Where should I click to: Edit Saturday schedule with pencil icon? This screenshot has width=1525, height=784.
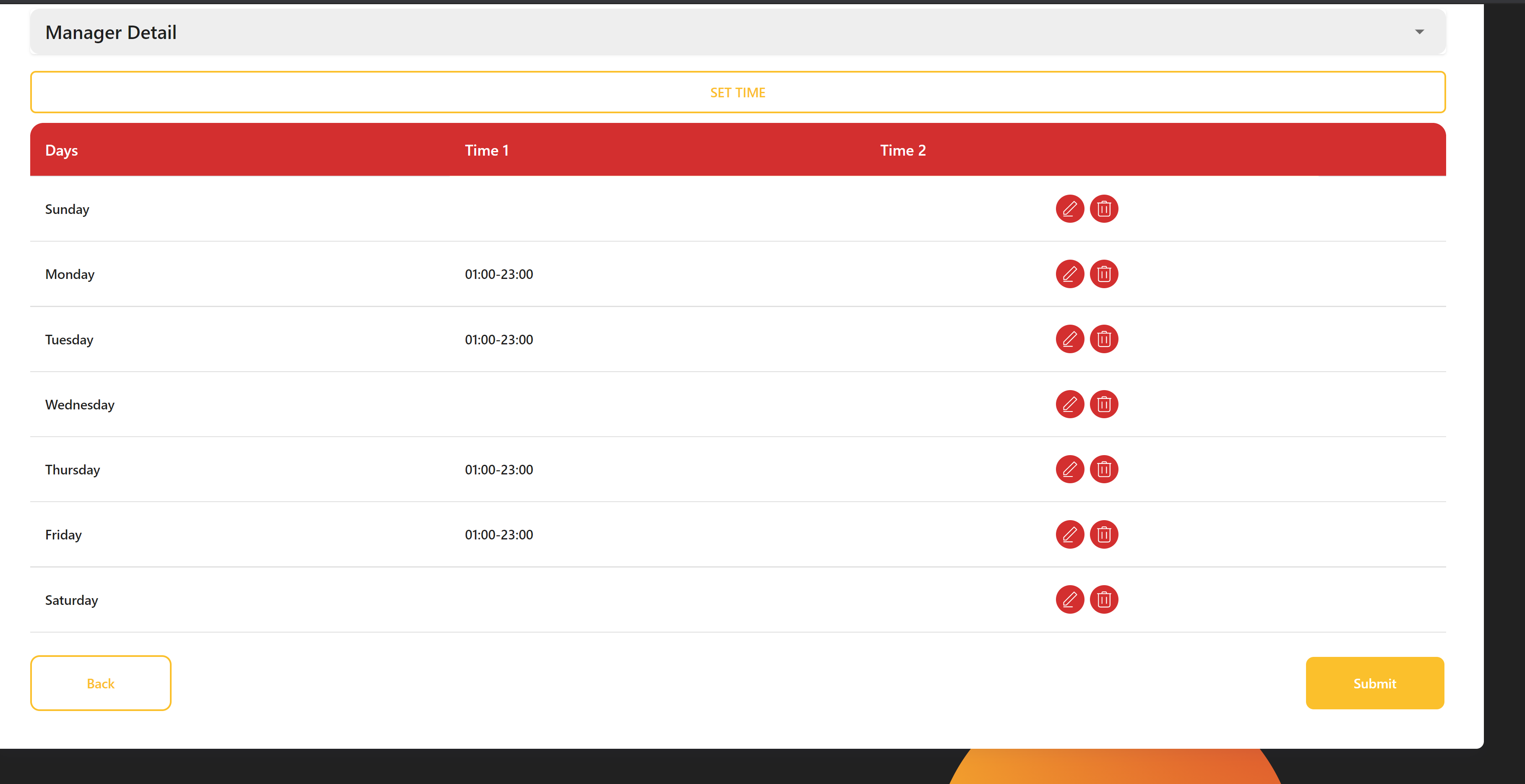click(1069, 600)
